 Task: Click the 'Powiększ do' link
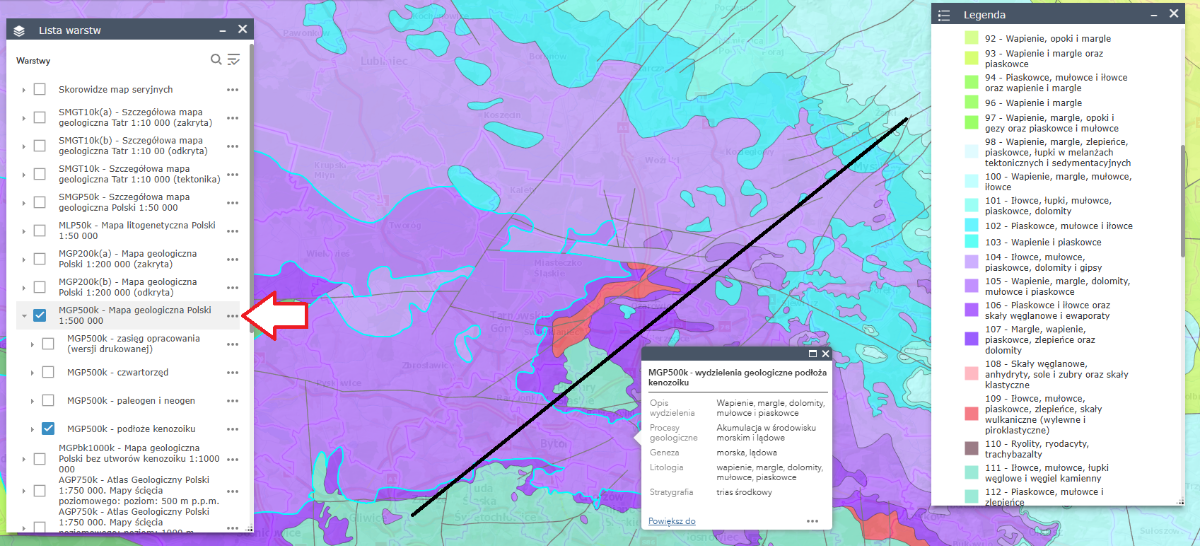click(671, 521)
